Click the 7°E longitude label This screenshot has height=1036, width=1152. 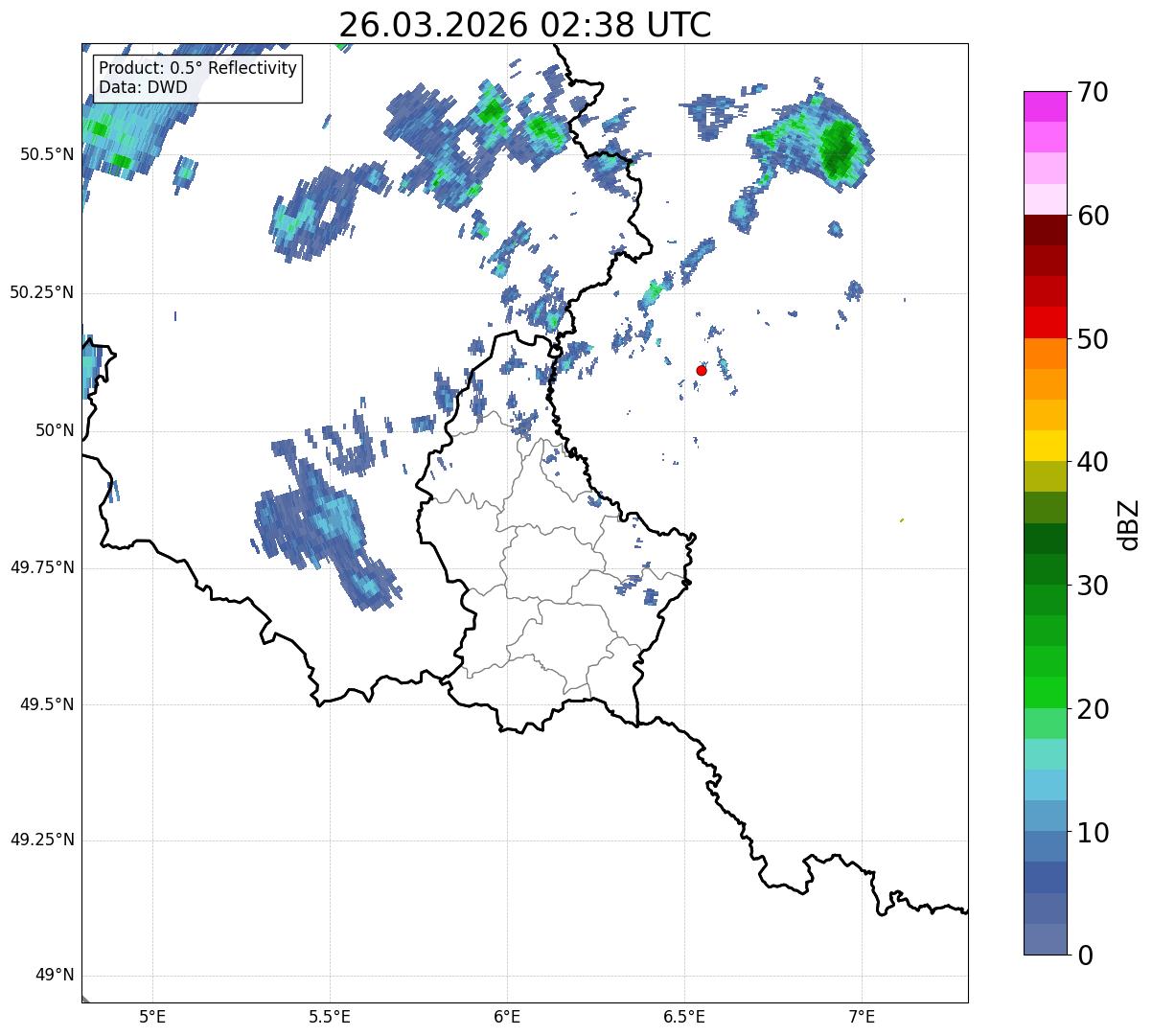pyautogui.click(x=862, y=1016)
